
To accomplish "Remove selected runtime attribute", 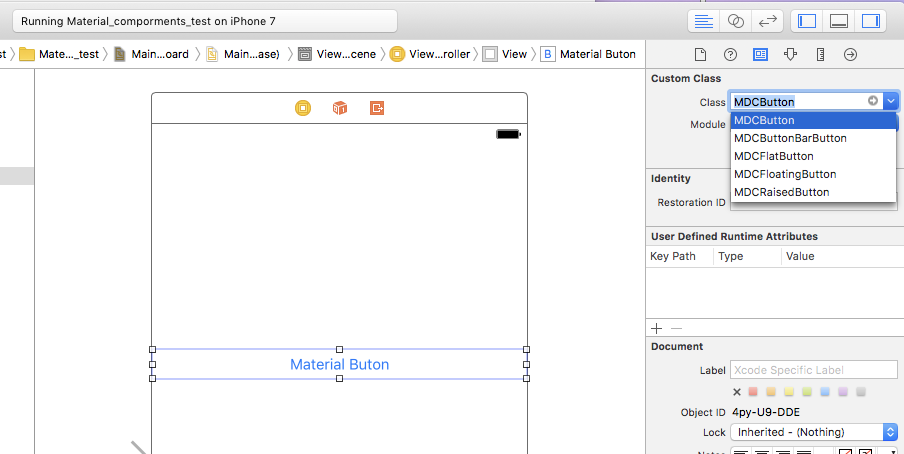I will [x=676, y=328].
